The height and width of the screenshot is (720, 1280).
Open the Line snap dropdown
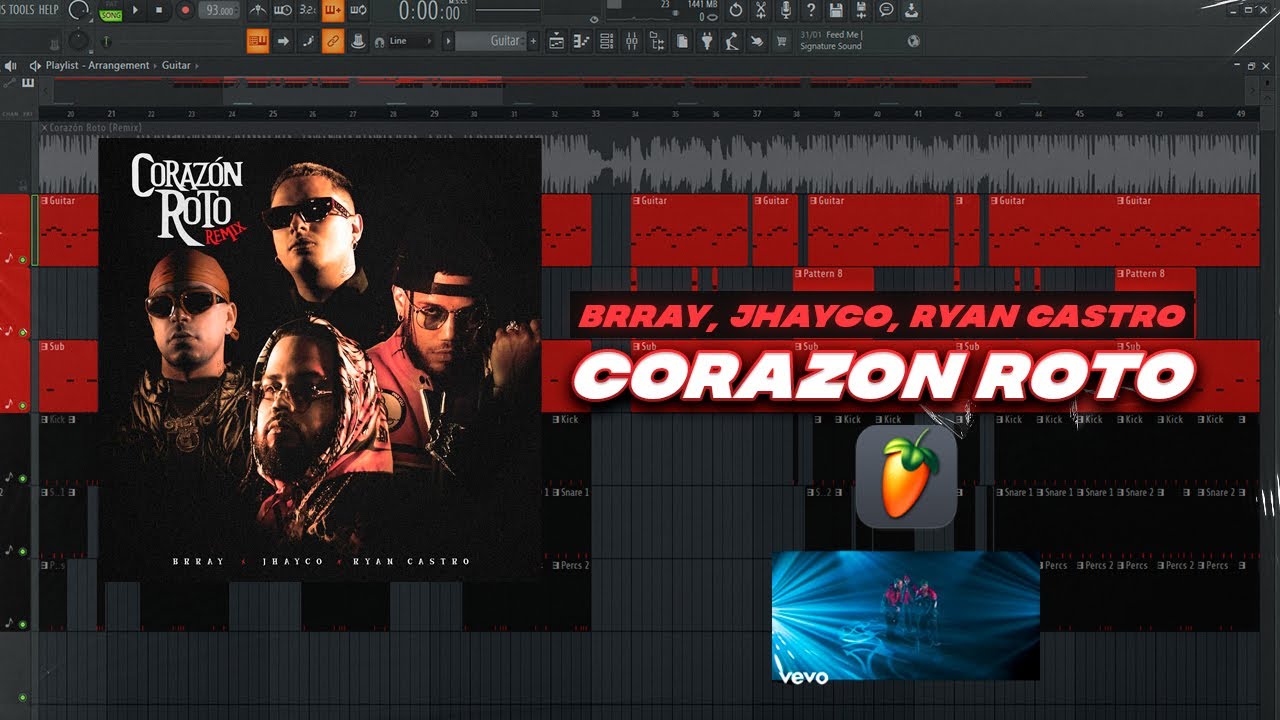click(x=410, y=41)
